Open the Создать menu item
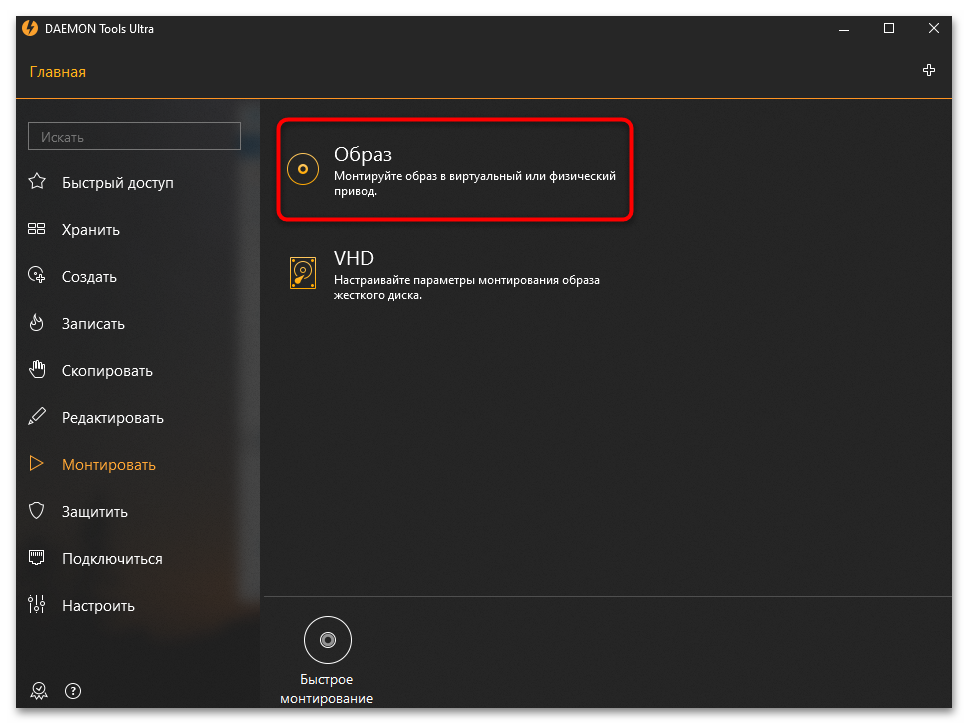Screen dimensions: 968x724 89,277
